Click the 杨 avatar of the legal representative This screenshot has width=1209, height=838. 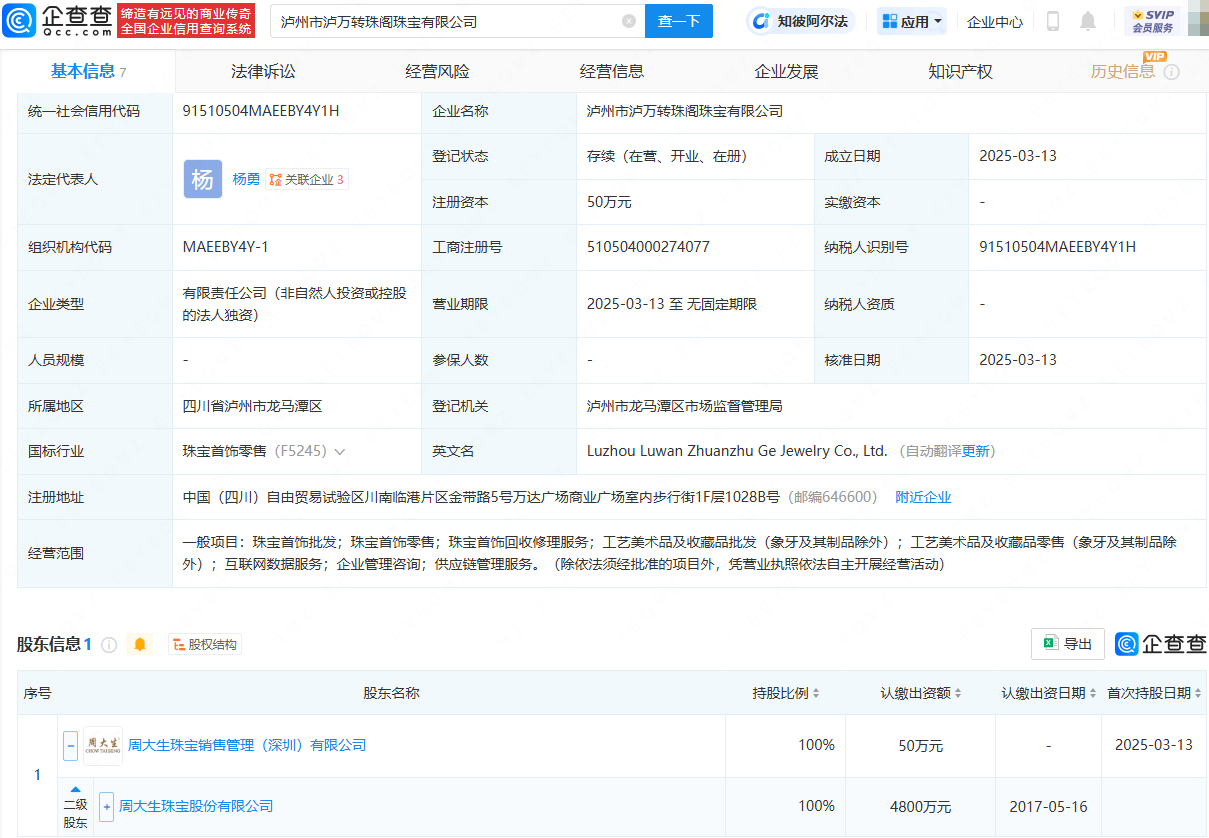point(202,179)
